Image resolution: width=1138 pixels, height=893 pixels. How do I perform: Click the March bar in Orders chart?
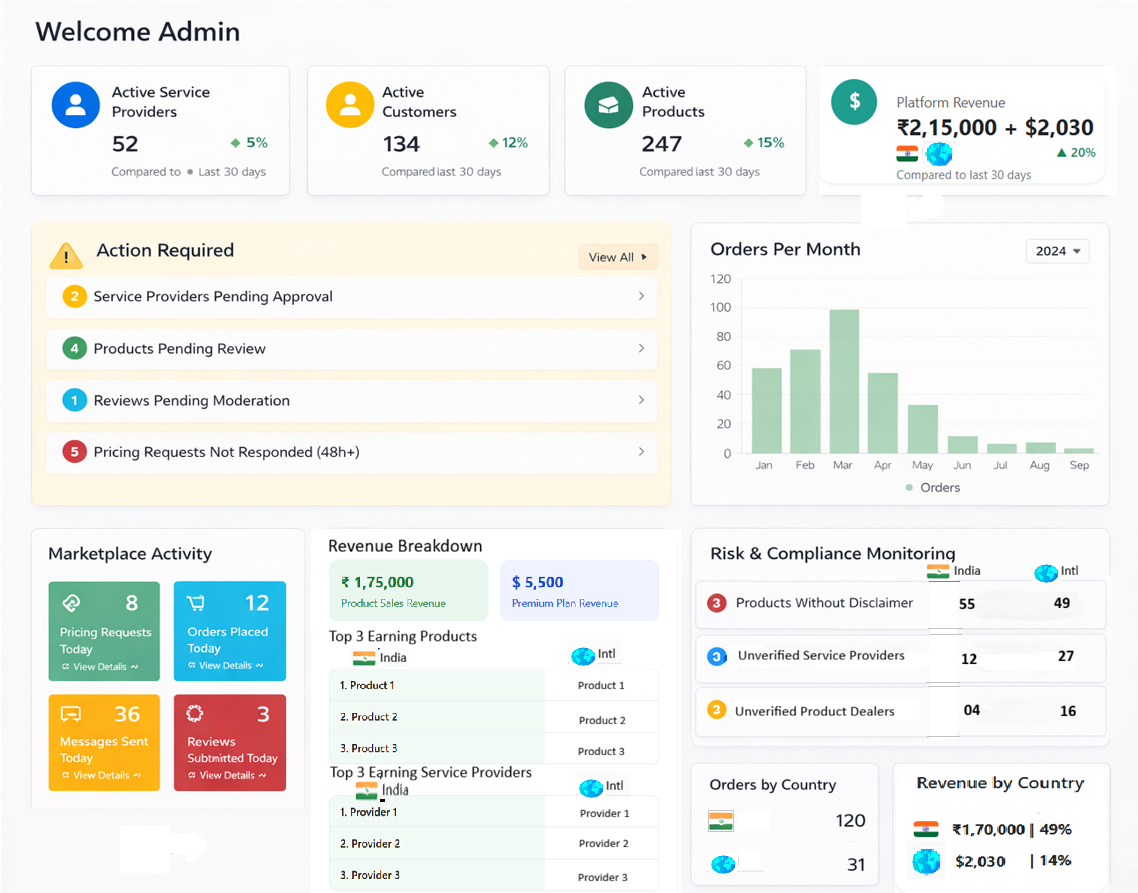[844, 381]
